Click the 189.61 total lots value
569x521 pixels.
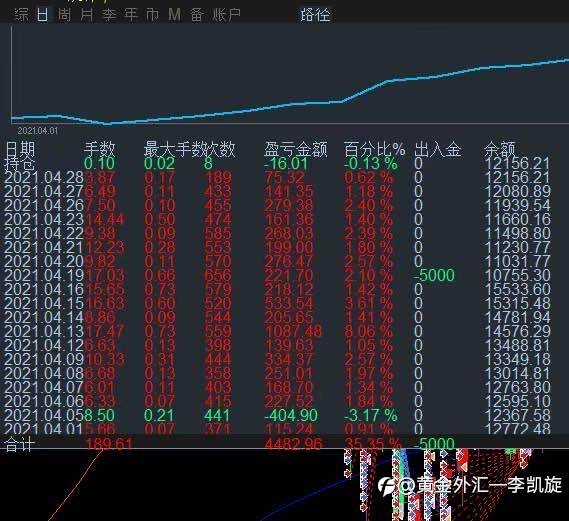point(109,444)
